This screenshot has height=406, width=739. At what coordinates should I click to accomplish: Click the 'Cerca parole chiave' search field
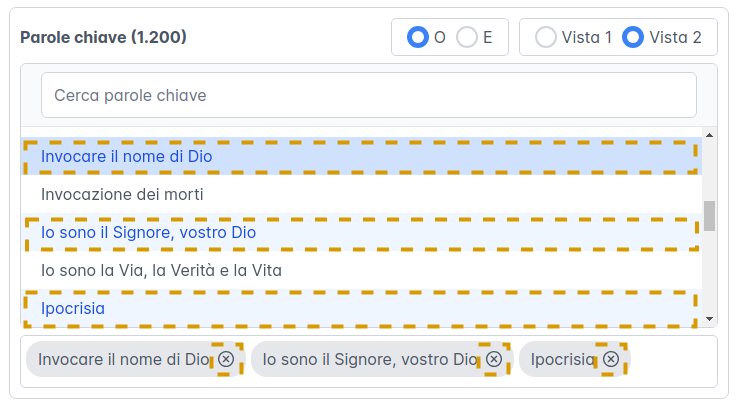pos(368,95)
